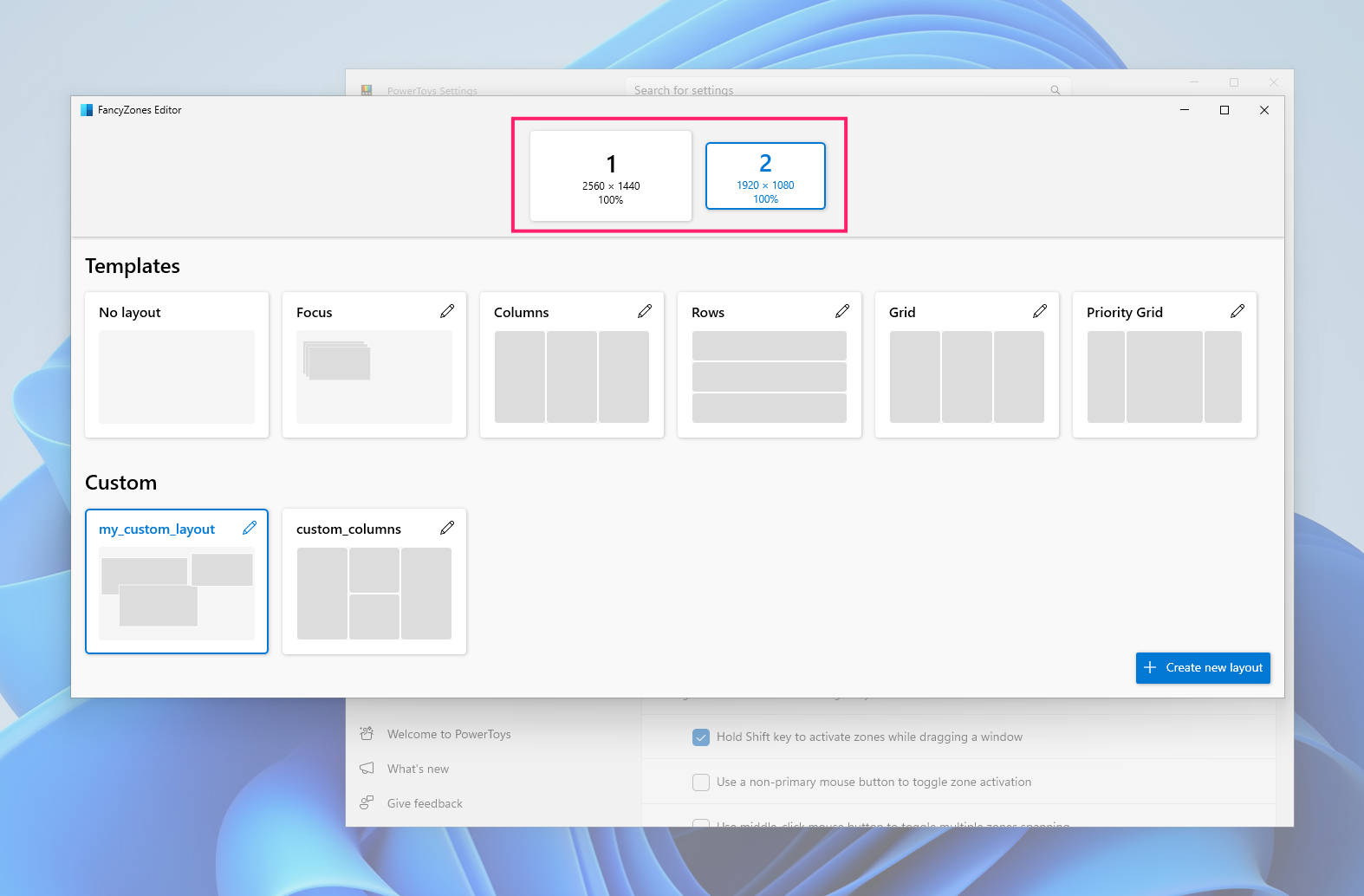Edit the Columns template with its pencil icon
The image size is (1364, 896).
point(645,311)
